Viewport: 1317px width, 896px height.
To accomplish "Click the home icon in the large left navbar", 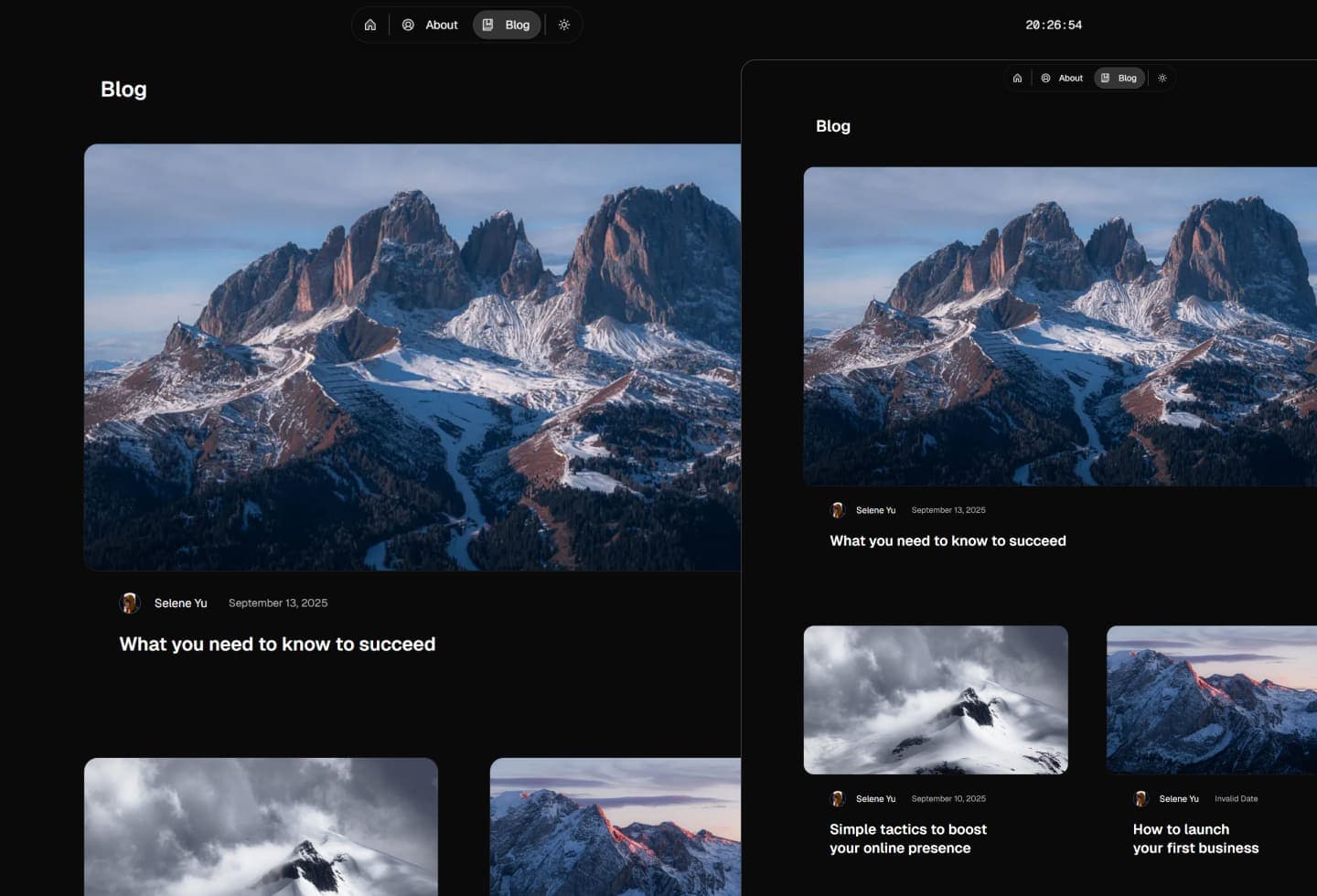I will point(370,25).
